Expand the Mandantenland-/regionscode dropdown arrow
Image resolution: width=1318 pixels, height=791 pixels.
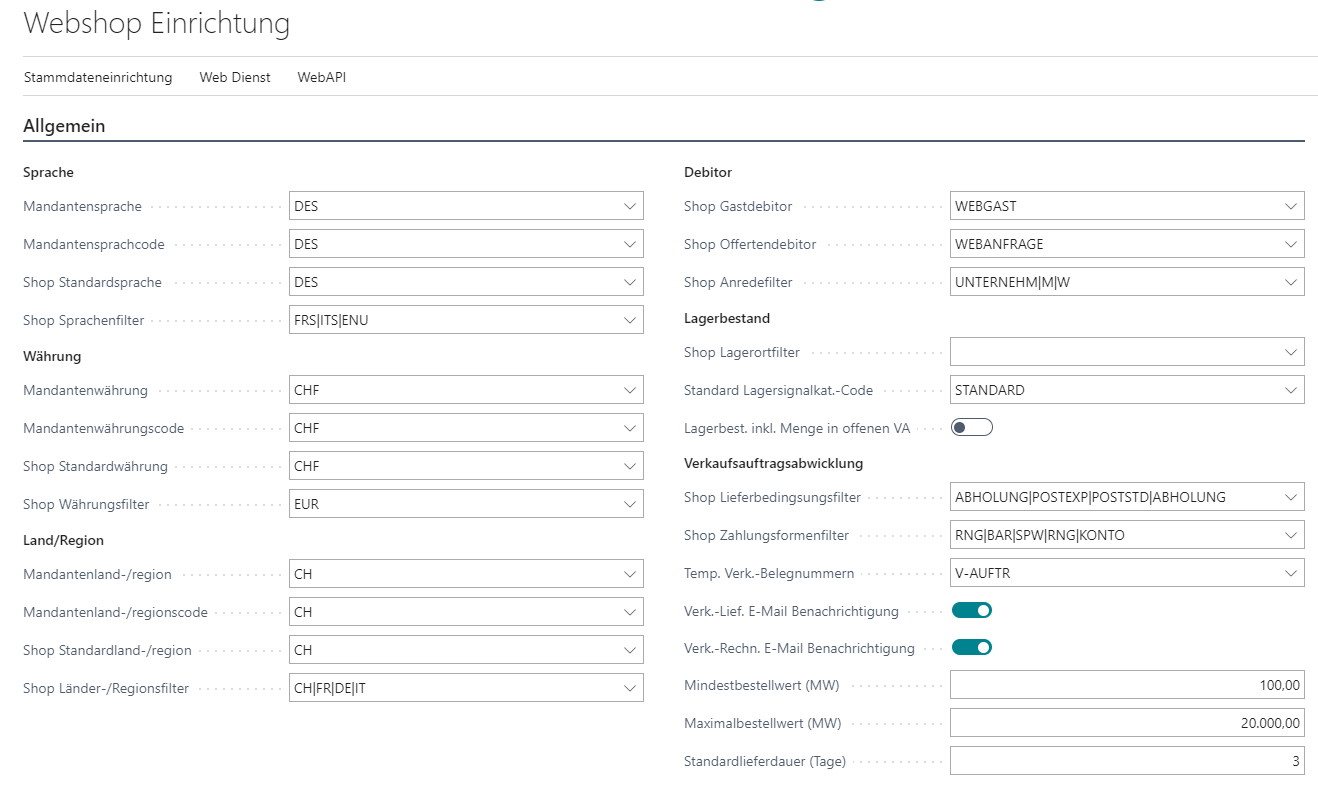[630, 612]
